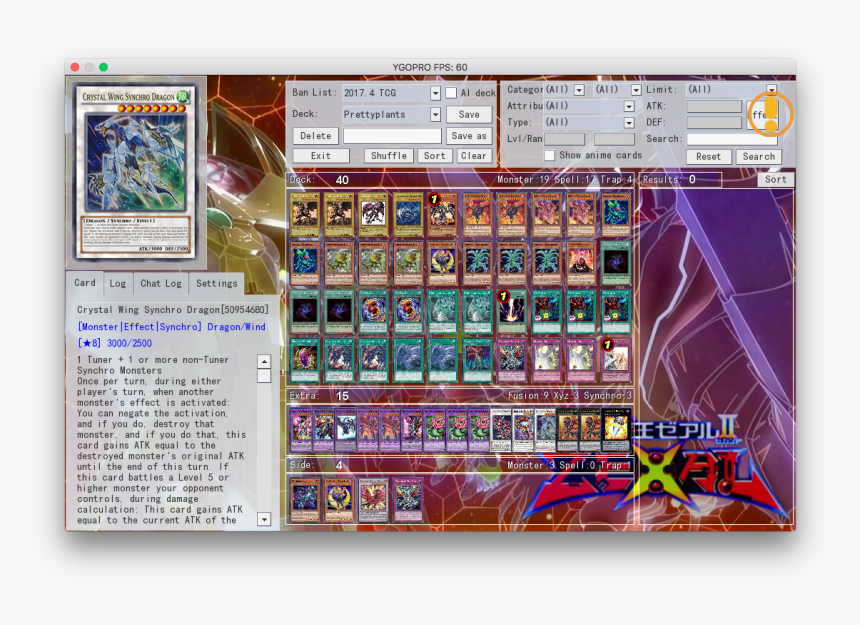The height and width of the screenshot is (625, 860).
Task: Select the dark vortex spell card in second deck row
Action: (x=615, y=263)
